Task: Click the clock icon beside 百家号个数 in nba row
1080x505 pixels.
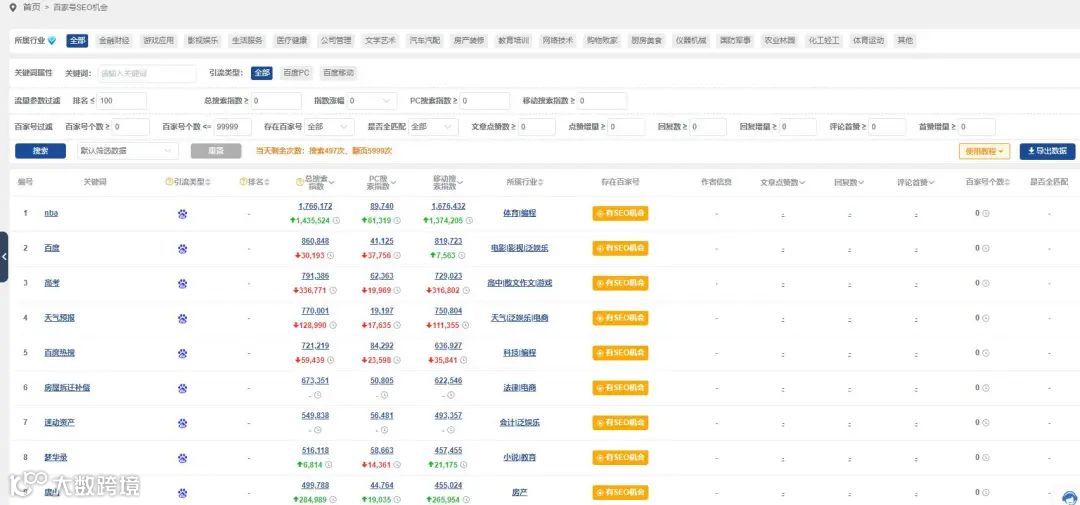Action: pyautogui.click(x=986, y=214)
